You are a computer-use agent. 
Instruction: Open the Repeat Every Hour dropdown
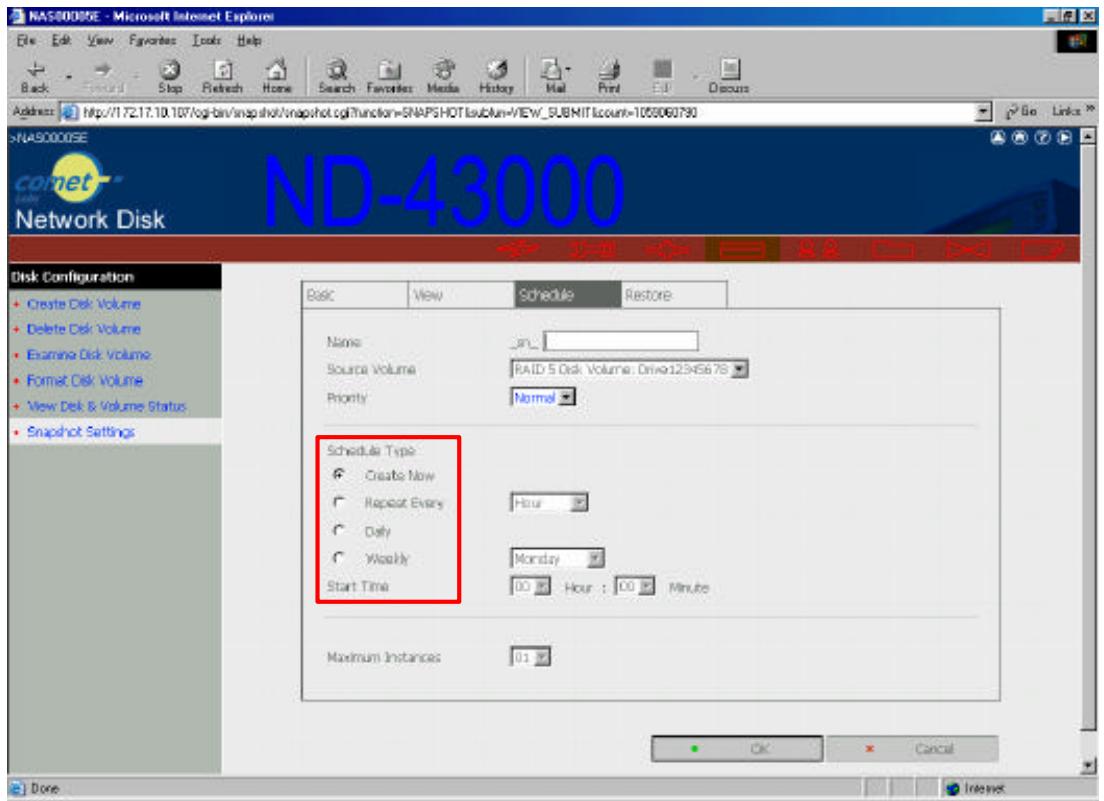point(549,503)
